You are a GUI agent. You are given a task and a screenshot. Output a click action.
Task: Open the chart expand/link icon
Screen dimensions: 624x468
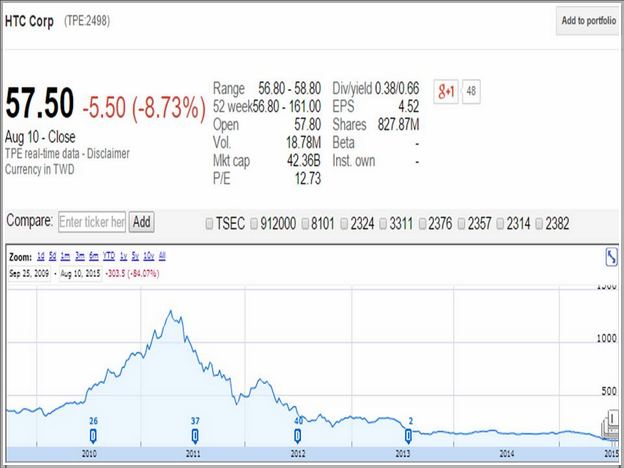(611, 257)
